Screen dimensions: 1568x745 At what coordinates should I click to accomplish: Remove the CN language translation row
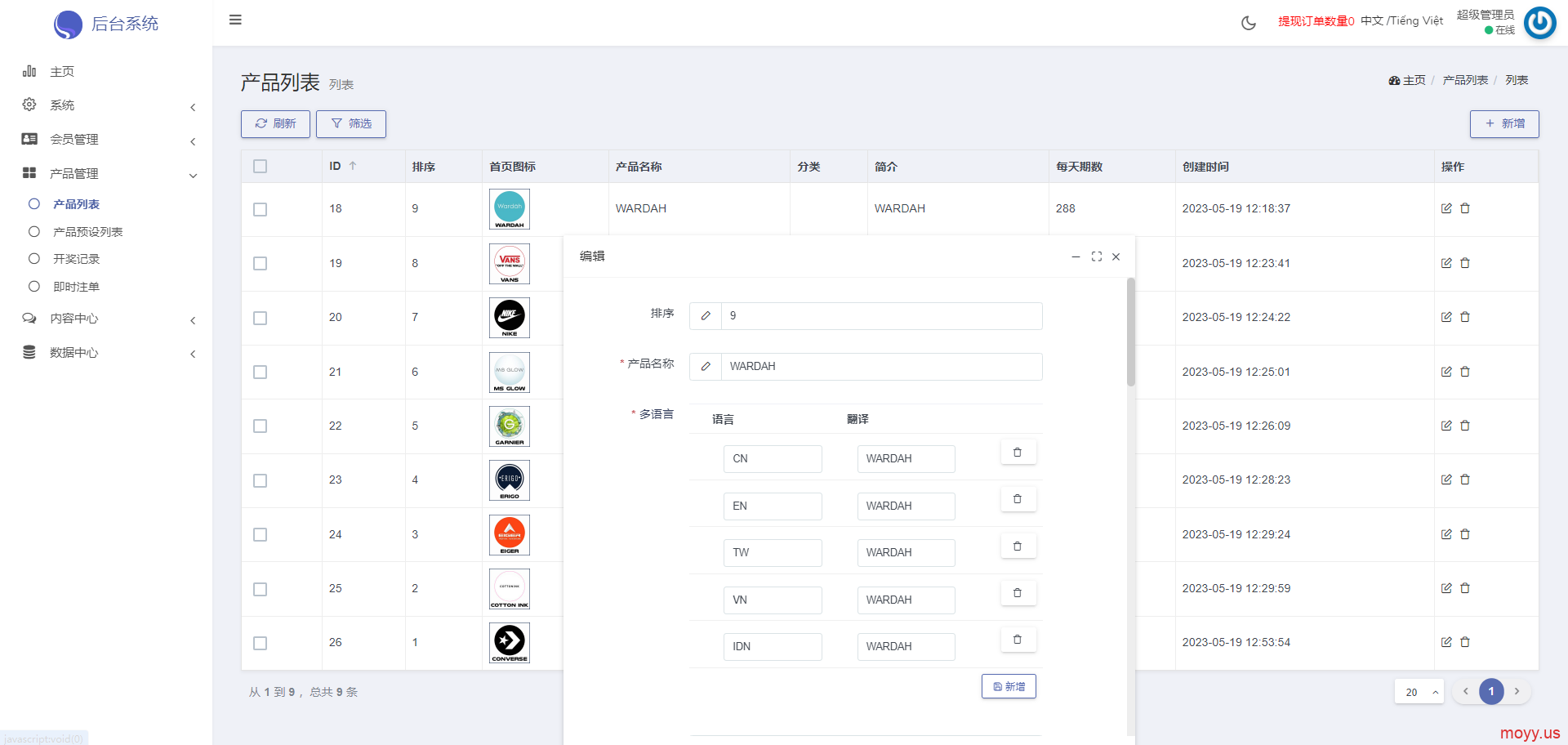[x=1018, y=452]
